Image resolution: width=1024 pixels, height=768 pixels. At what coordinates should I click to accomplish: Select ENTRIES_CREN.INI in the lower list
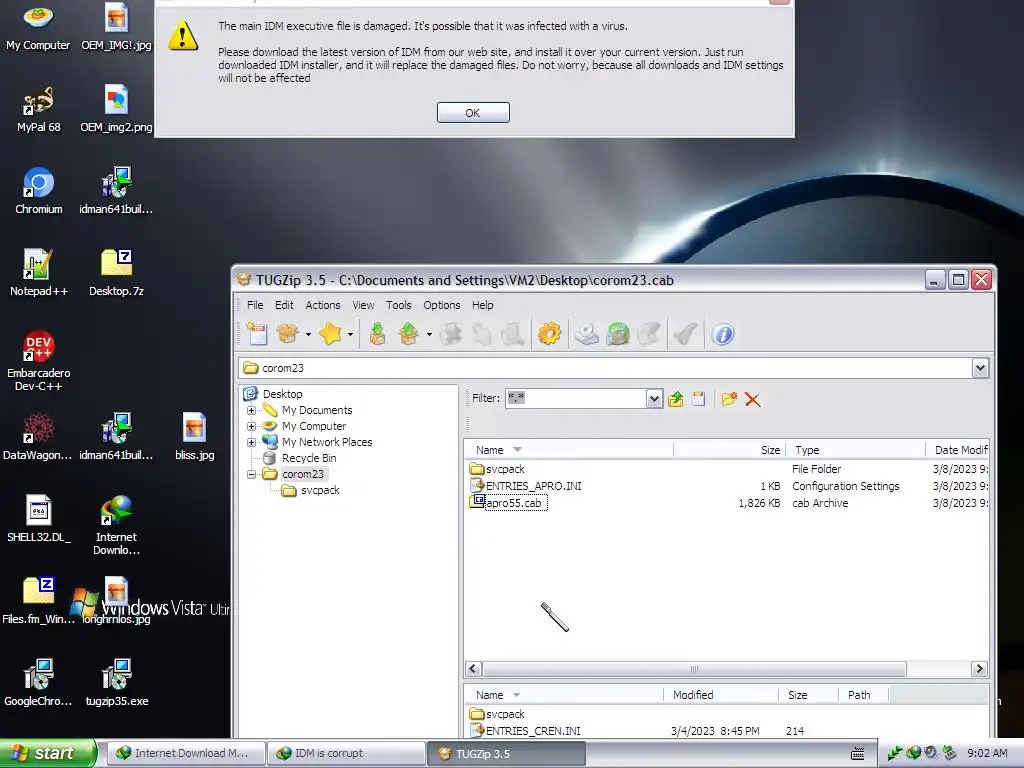click(533, 731)
